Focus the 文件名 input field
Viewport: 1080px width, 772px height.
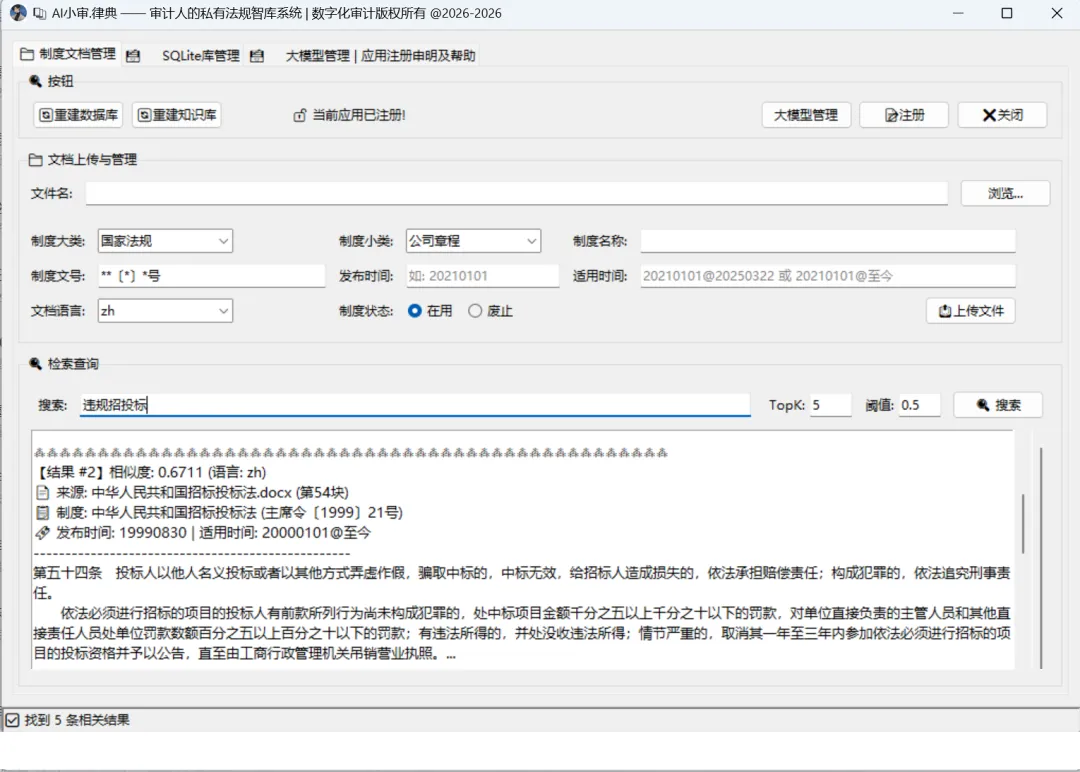pos(517,194)
